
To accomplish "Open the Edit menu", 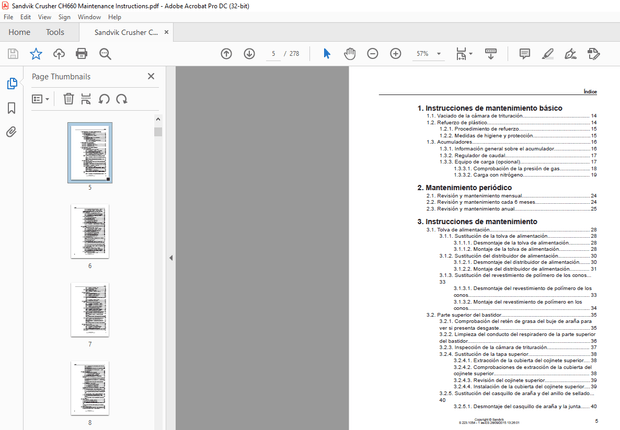I will pyautogui.click(x=26, y=17).
